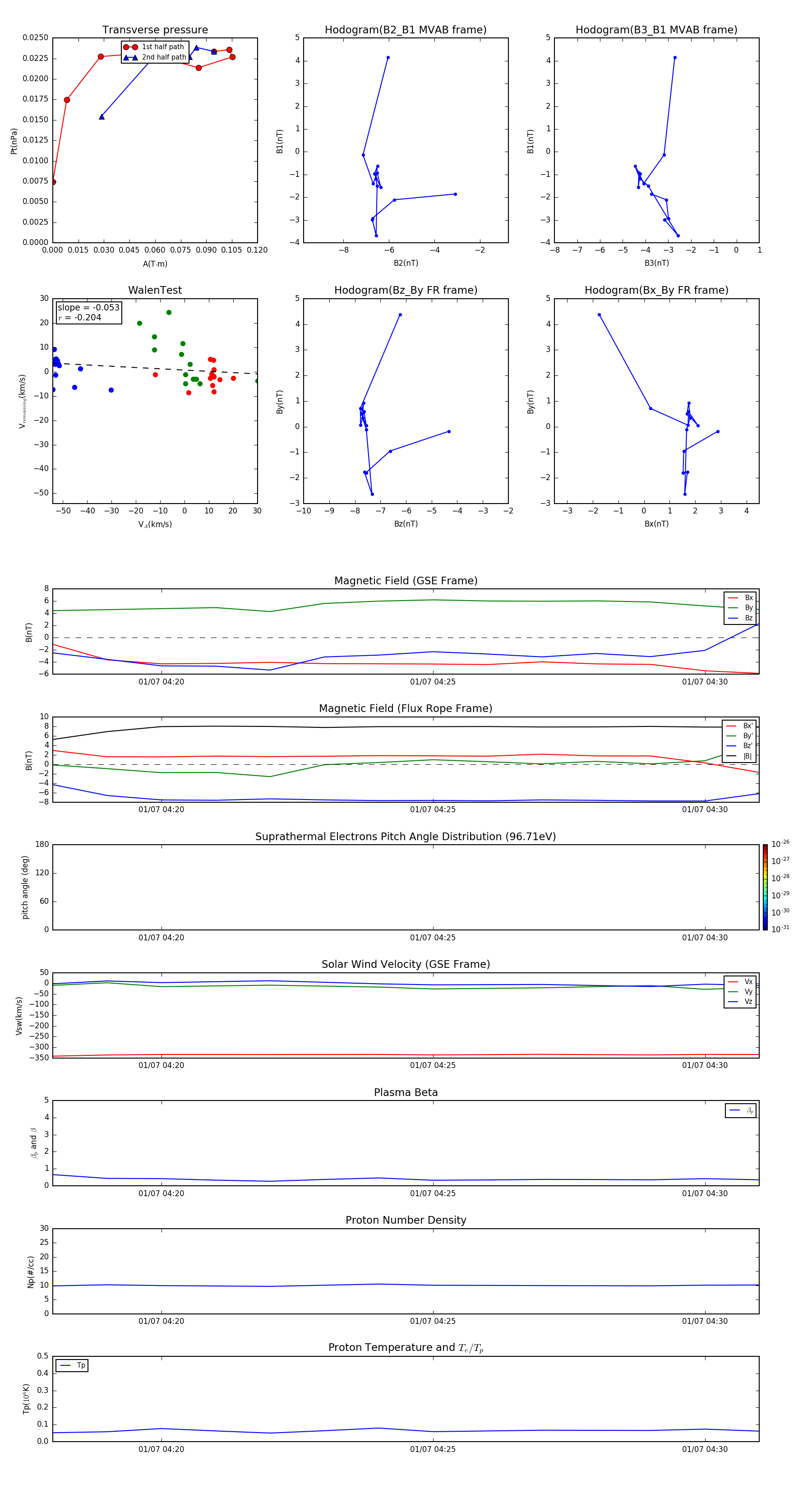812x1489 pixels.
Task: Click the 'Vy' legend entry
Action: pyautogui.click(x=740, y=991)
